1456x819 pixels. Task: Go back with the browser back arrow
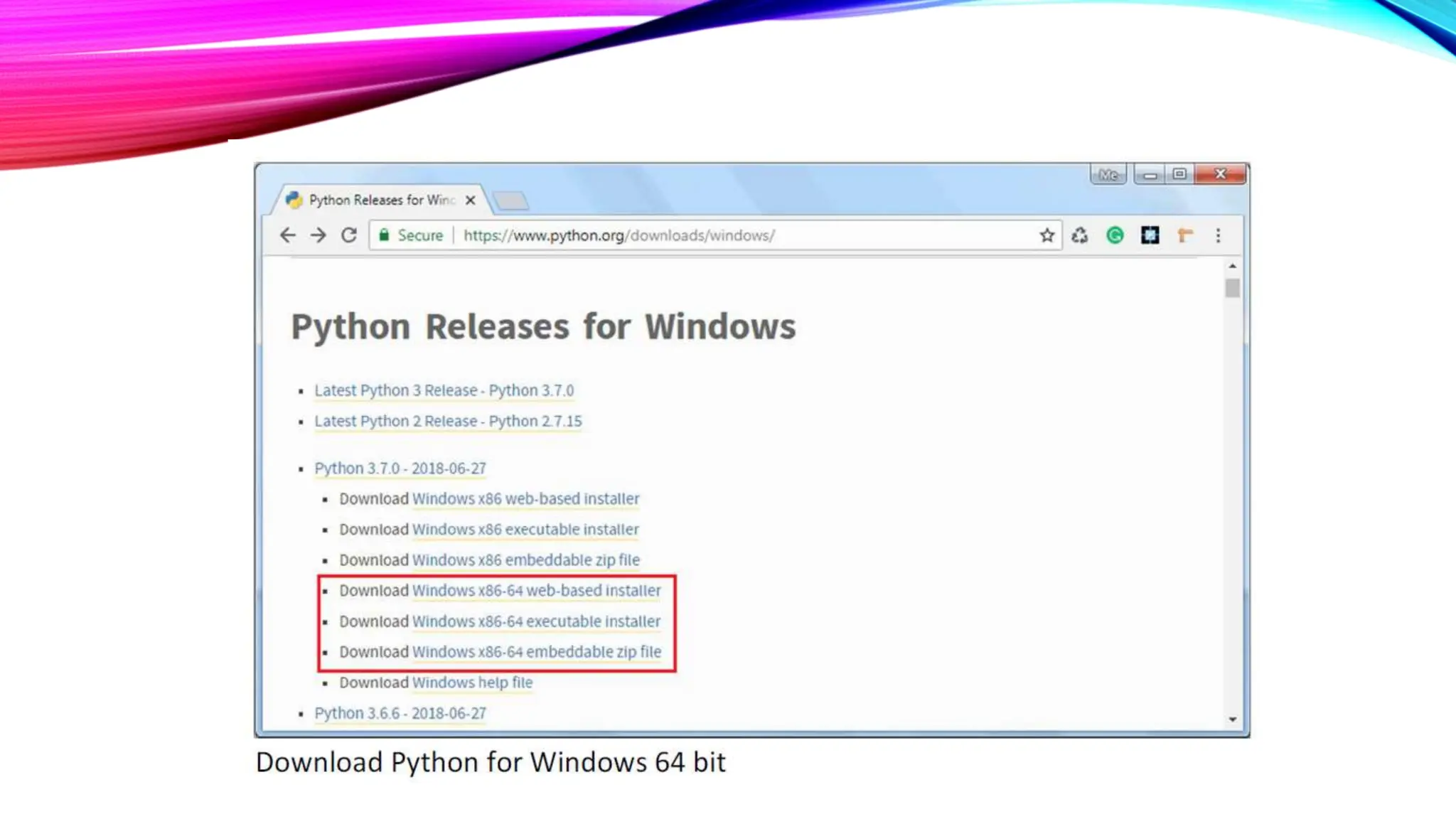287,235
